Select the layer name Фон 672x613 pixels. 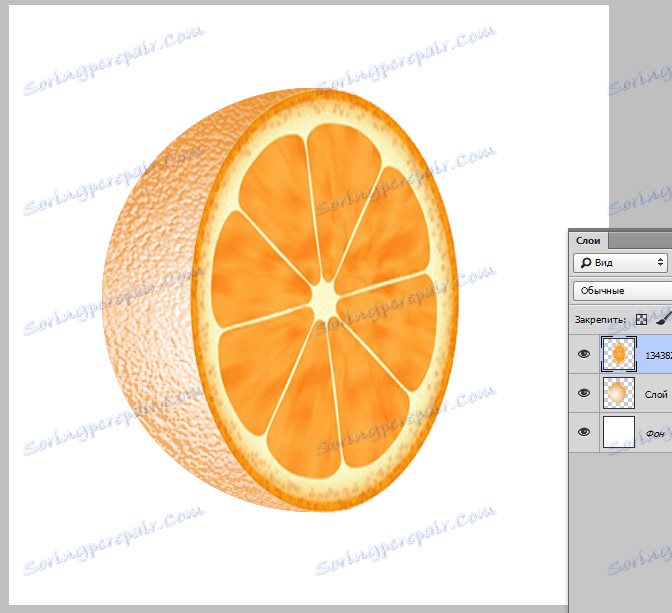tap(655, 434)
